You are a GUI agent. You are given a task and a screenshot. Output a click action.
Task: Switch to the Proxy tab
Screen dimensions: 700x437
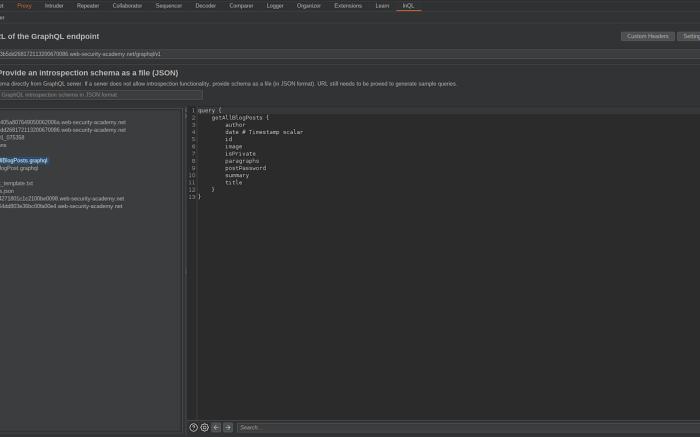click(24, 6)
